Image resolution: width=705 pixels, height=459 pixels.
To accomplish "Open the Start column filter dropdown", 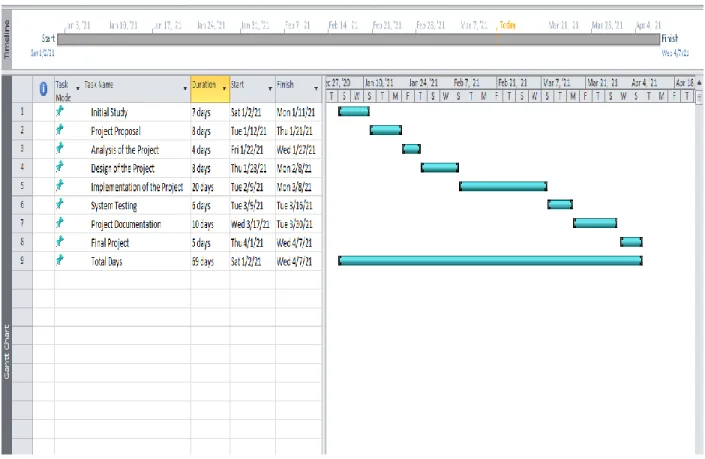I will click(270, 88).
